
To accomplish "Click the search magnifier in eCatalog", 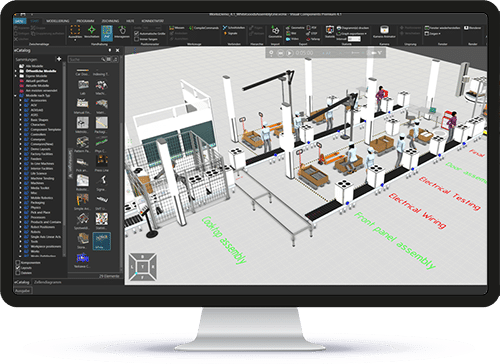I will tap(103, 59).
